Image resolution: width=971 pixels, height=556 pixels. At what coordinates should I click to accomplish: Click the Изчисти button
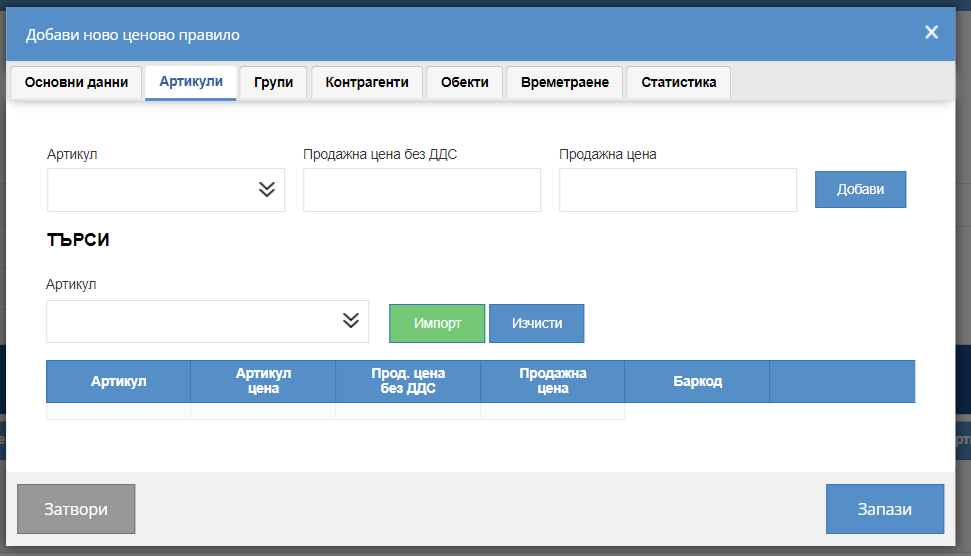(x=537, y=323)
